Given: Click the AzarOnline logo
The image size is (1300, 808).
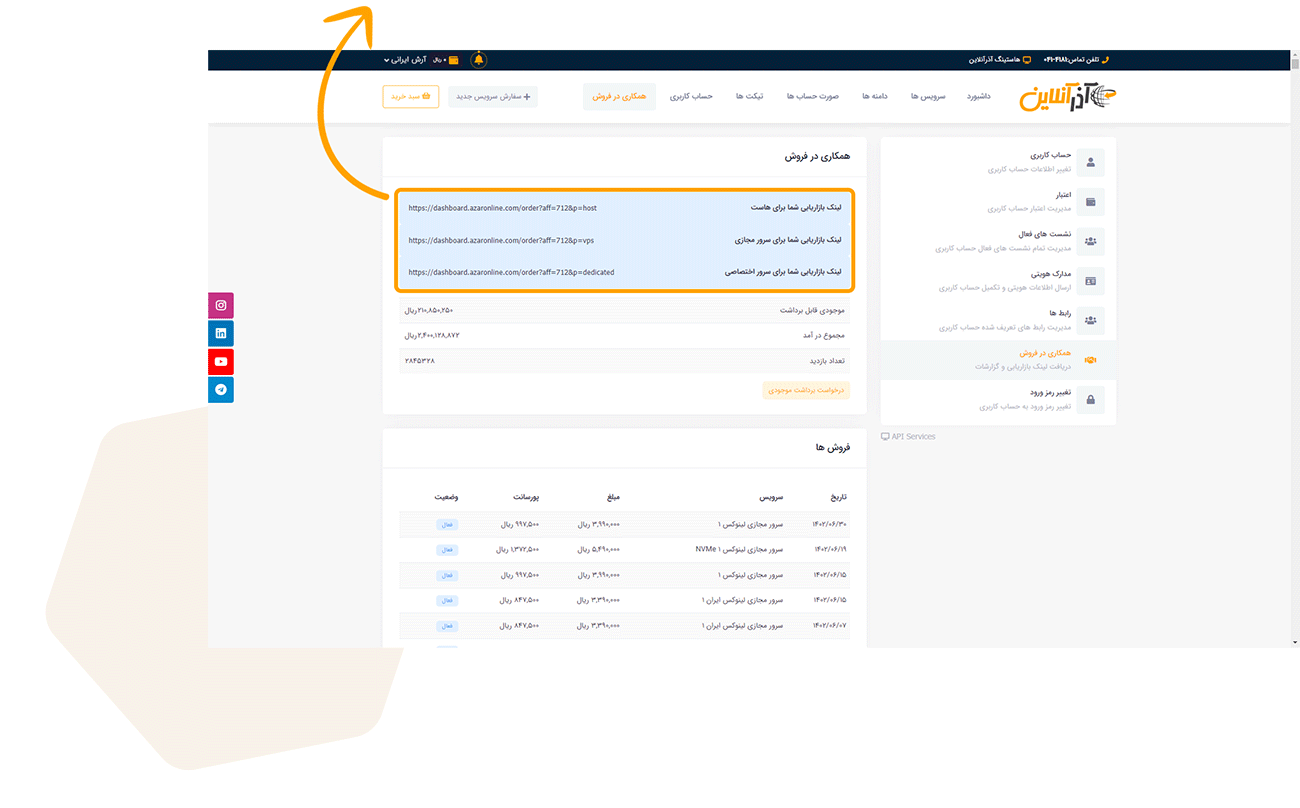Looking at the screenshot, I should [x=1067, y=98].
